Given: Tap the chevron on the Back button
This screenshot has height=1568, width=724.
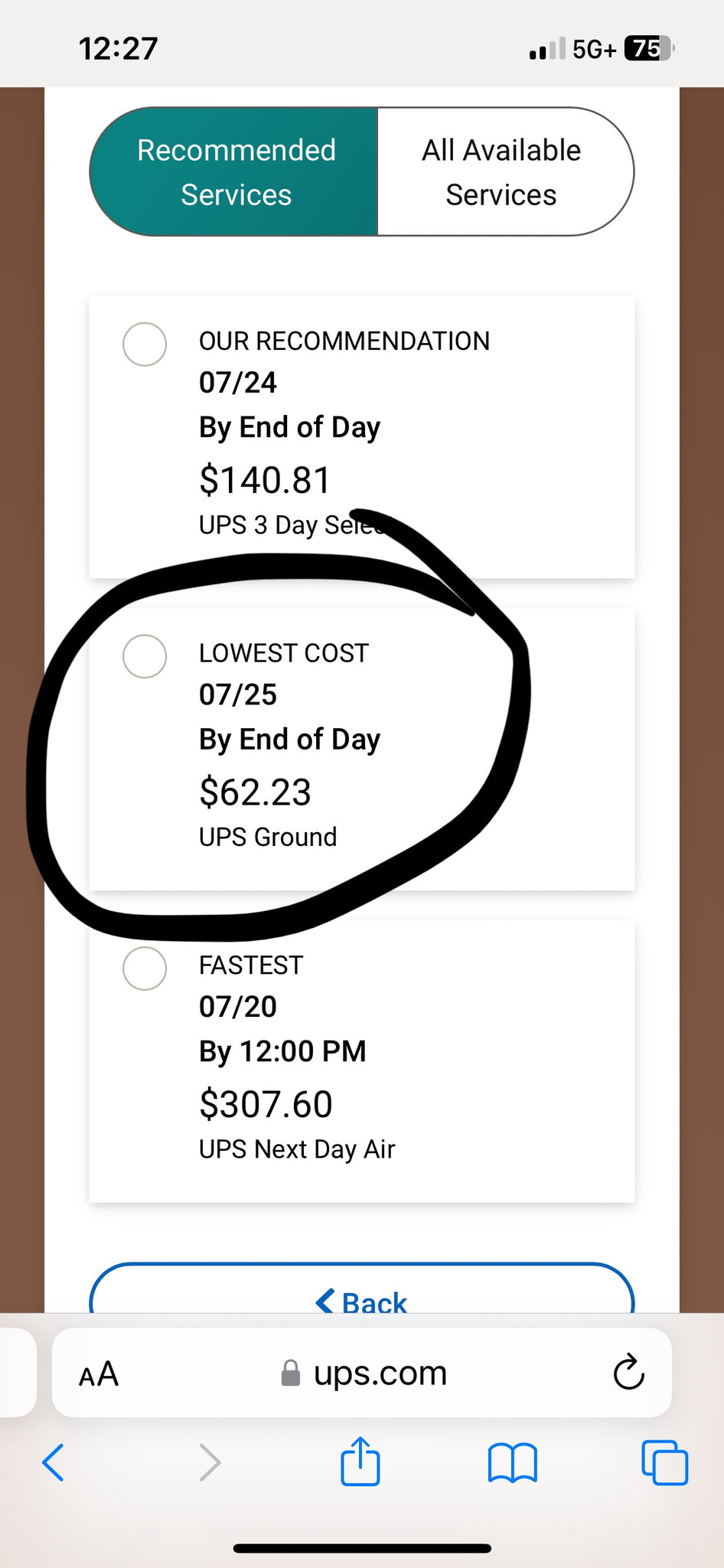Looking at the screenshot, I should point(325,1301).
